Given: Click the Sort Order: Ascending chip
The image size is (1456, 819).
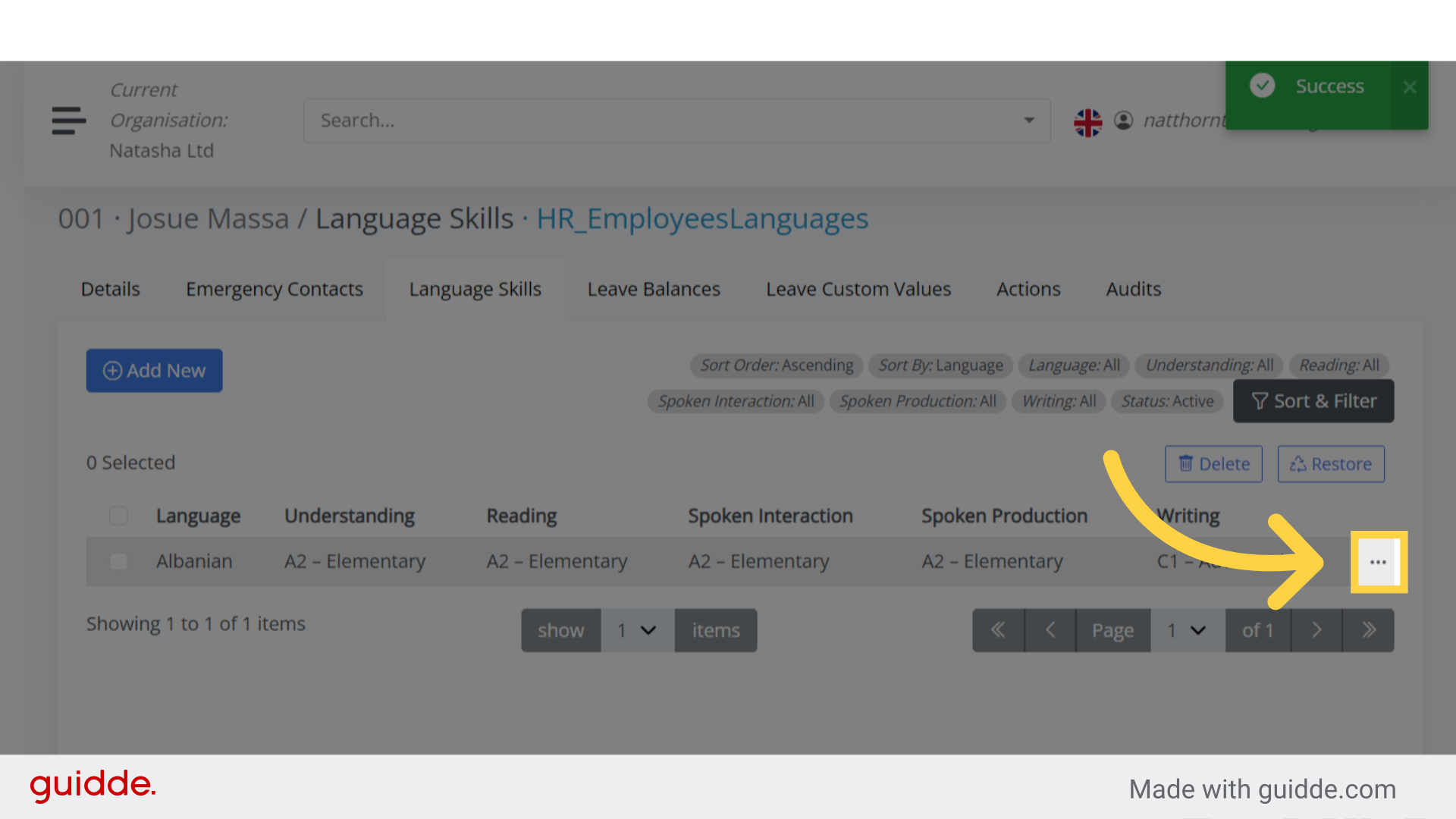Looking at the screenshot, I should click(x=777, y=366).
